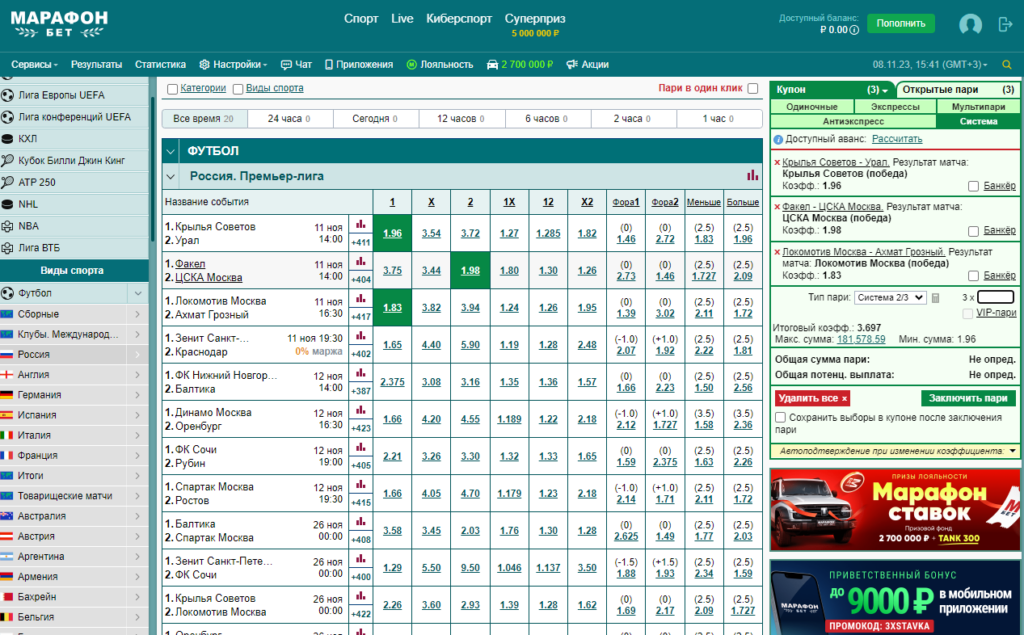Open the search magnifier icon
Viewport: 1024px width, 635px height.
click(x=1006, y=65)
